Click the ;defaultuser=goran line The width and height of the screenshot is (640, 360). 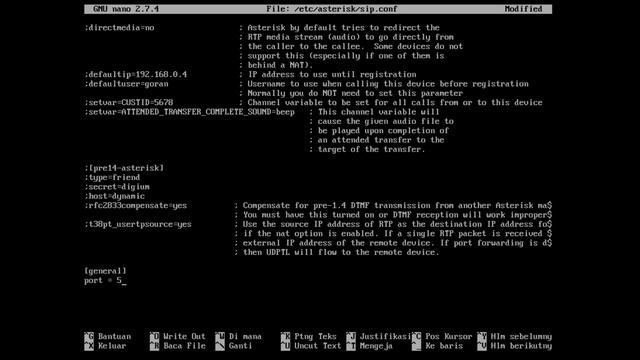[127, 84]
